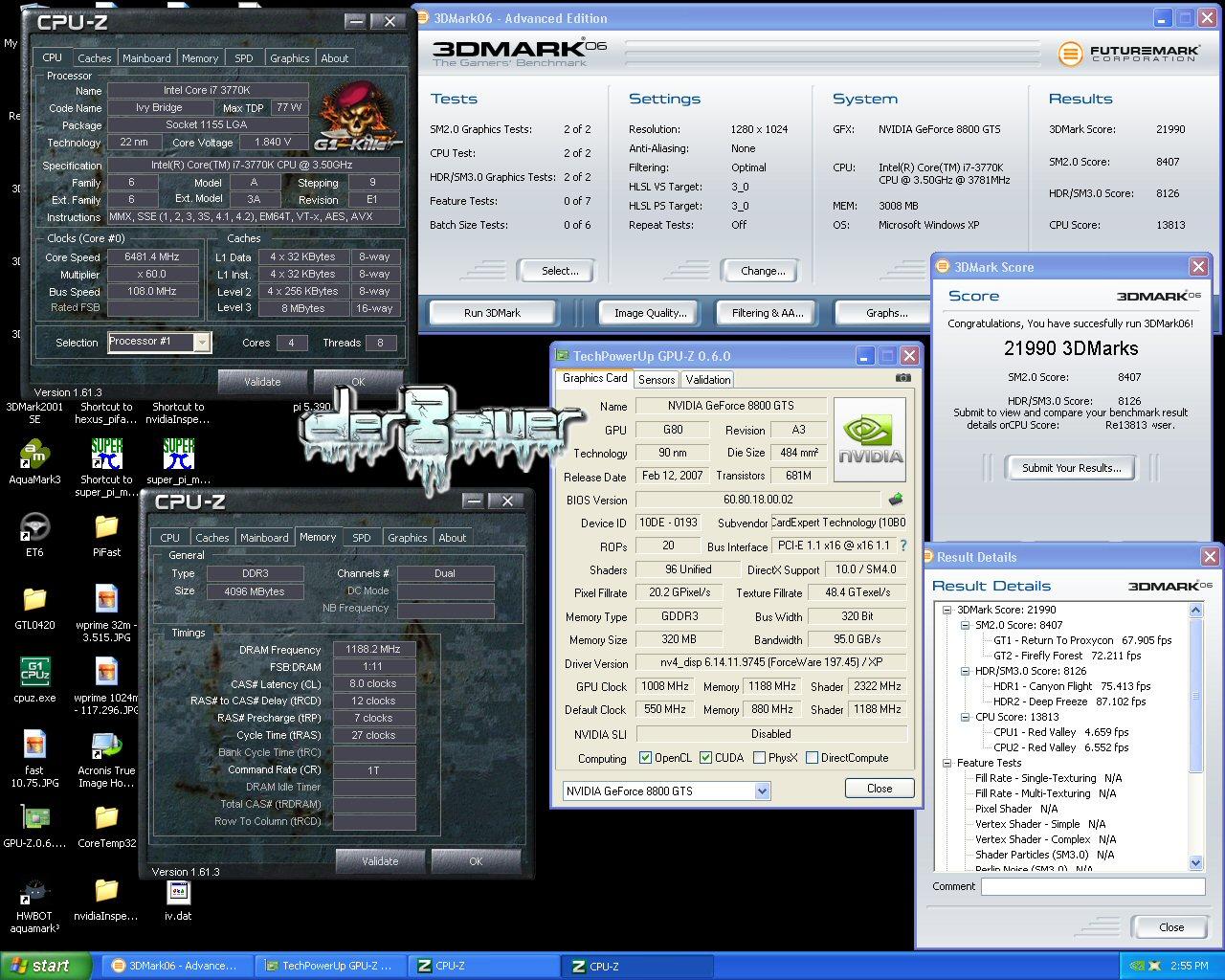1225x980 pixels.
Task: Click Close in the Result Details window
Action: tap(1171, 927)
